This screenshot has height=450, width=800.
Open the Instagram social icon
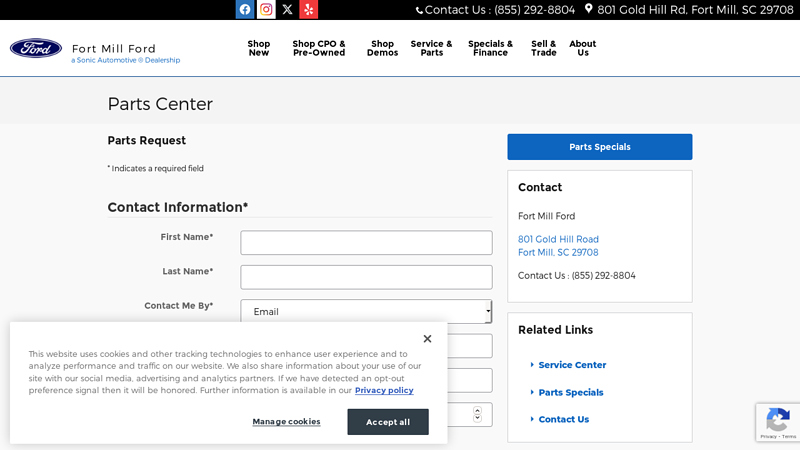click(266, 10)
